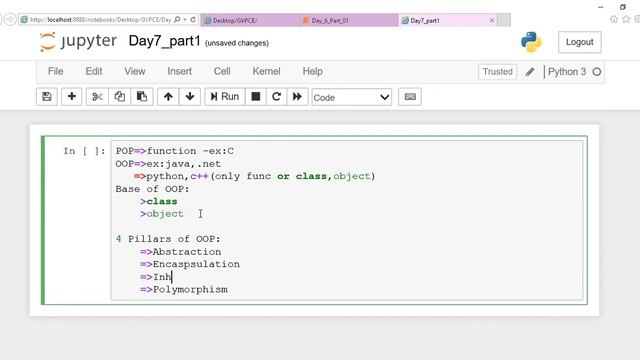This screenshot has width=640, height=360.
Task: Open the File menu
Action: pyautogui.click(x=56, y=71)
